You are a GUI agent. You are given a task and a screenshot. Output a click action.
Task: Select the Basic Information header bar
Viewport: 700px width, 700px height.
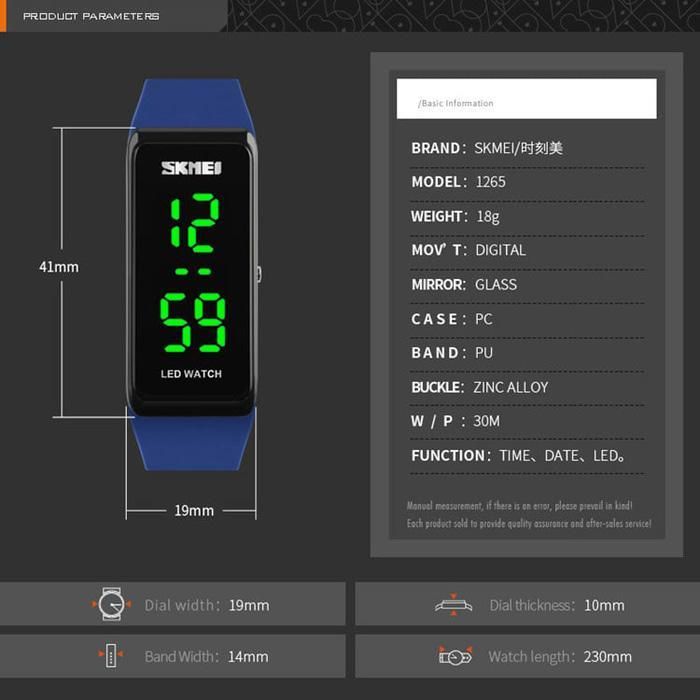[526, 100]
